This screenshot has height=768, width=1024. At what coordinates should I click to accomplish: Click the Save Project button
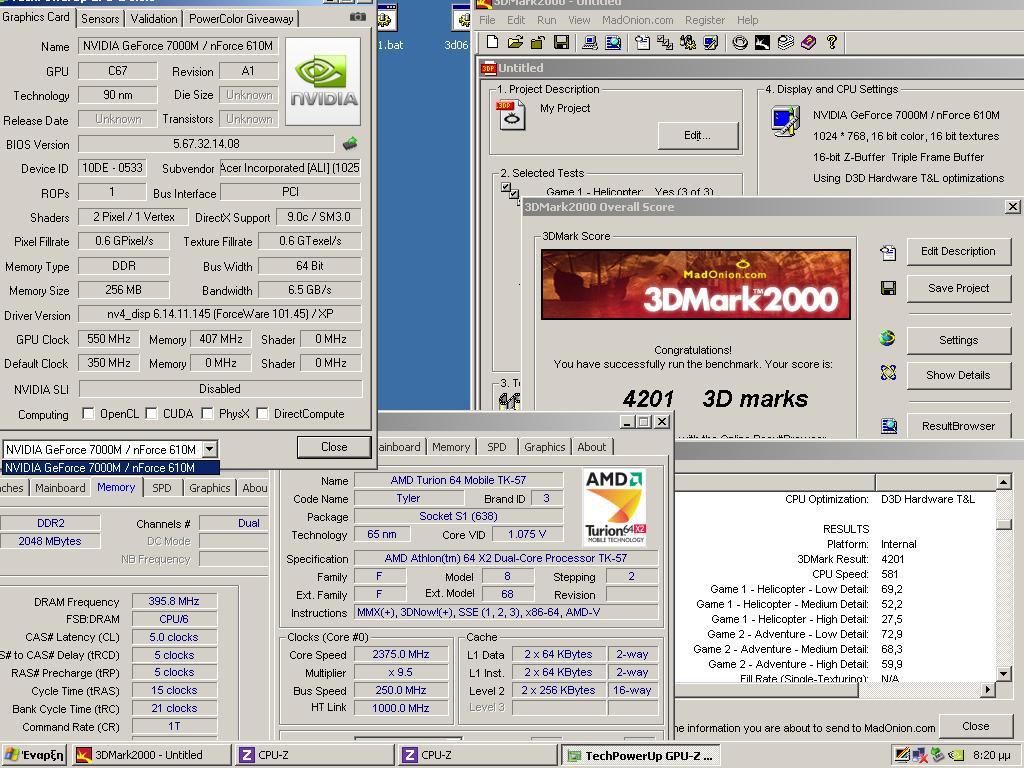coord(958,288)
